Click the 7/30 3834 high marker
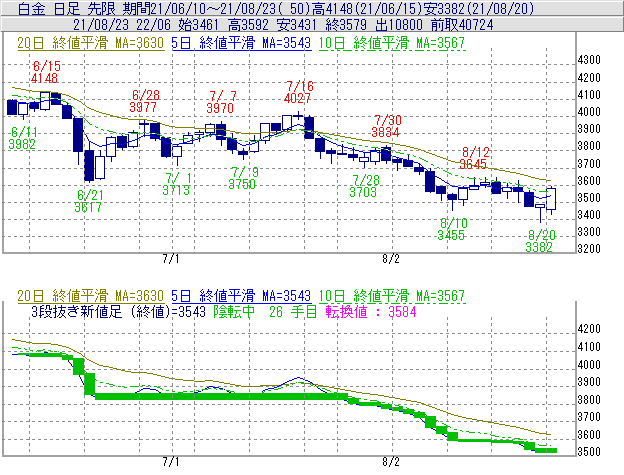This screenshot has width=624, height=475. pyautogui.click(x=387, y=126)
